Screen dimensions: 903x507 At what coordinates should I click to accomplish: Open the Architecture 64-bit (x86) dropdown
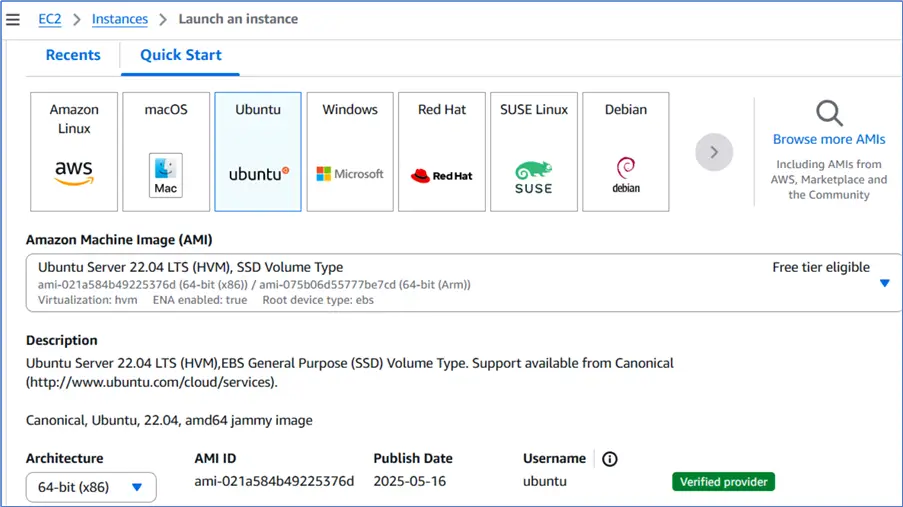pyautogui.click(x=91, y=487)
